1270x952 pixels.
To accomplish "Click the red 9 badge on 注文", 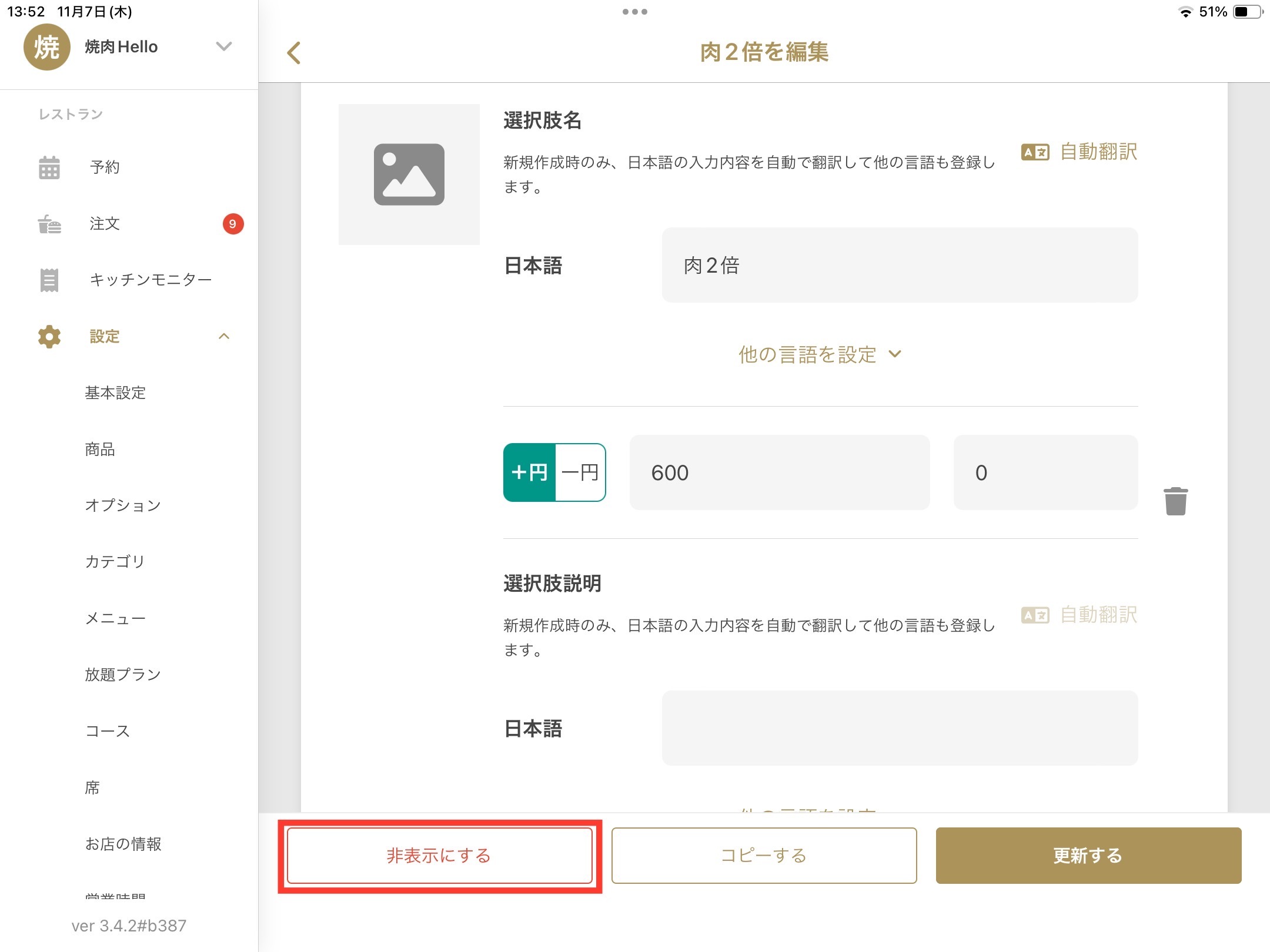I will (x=233, y=224).
